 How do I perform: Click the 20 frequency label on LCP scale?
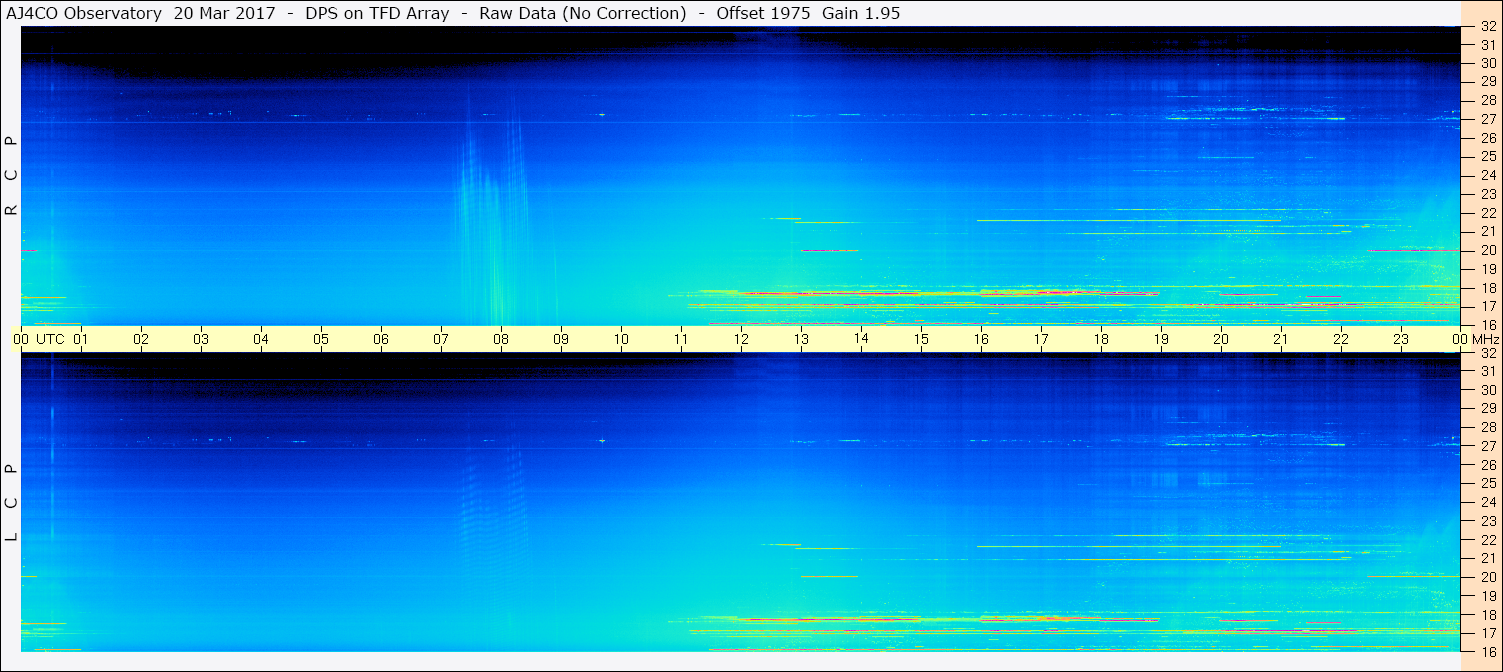(x=1488, y=577)
